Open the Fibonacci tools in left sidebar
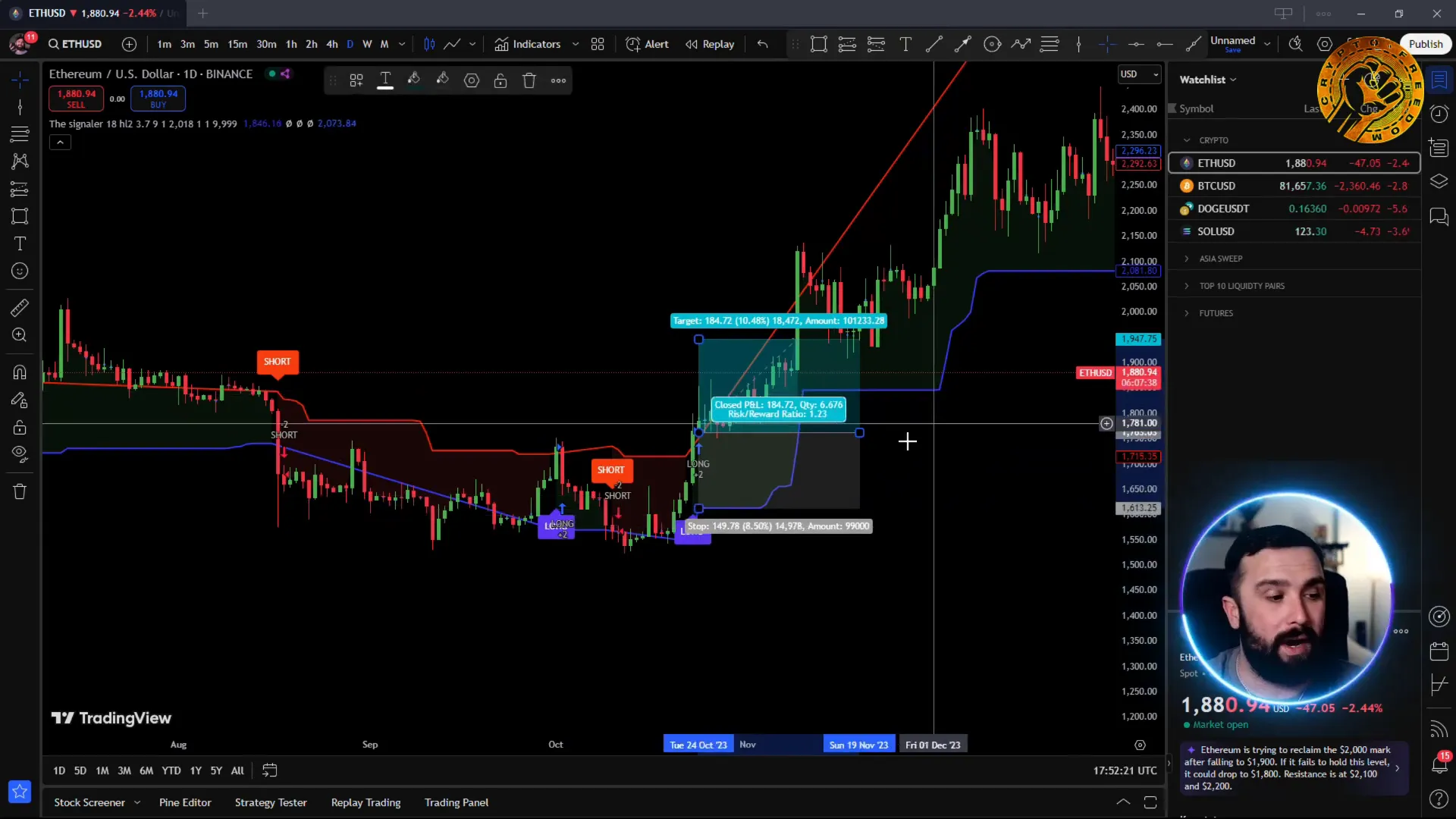Screen dimensions: 1456x819 tap(20, 134)
